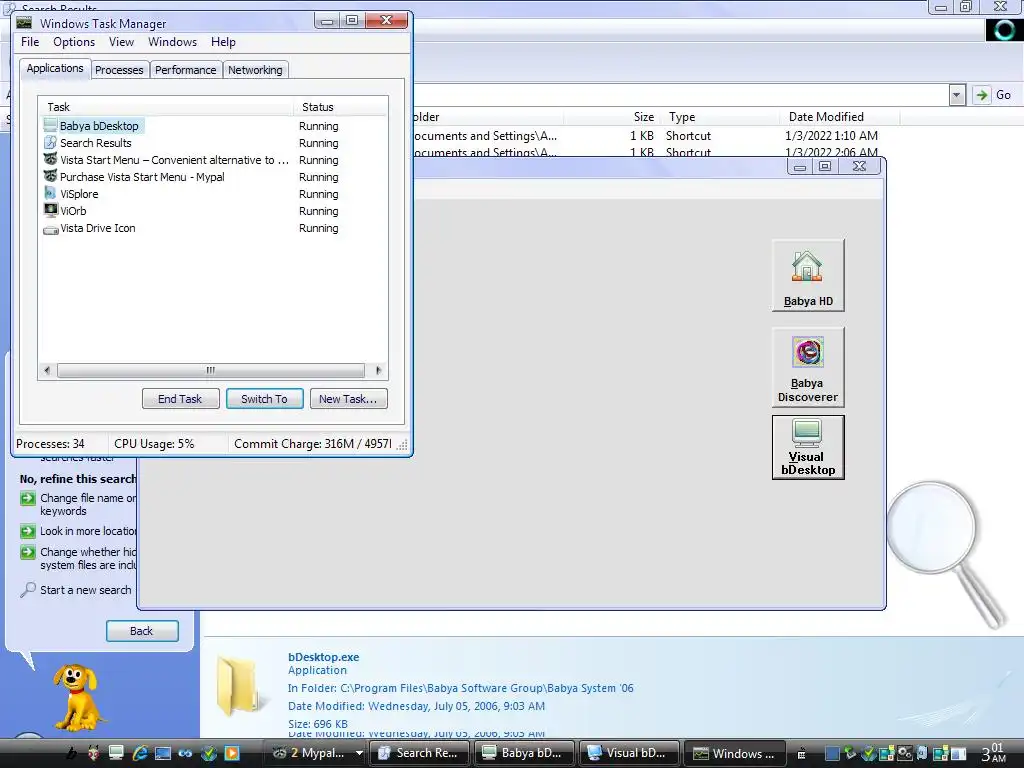1024x768 pixels.
Task: Open the View menu in Task Manager
Action: tap(121, 42)
